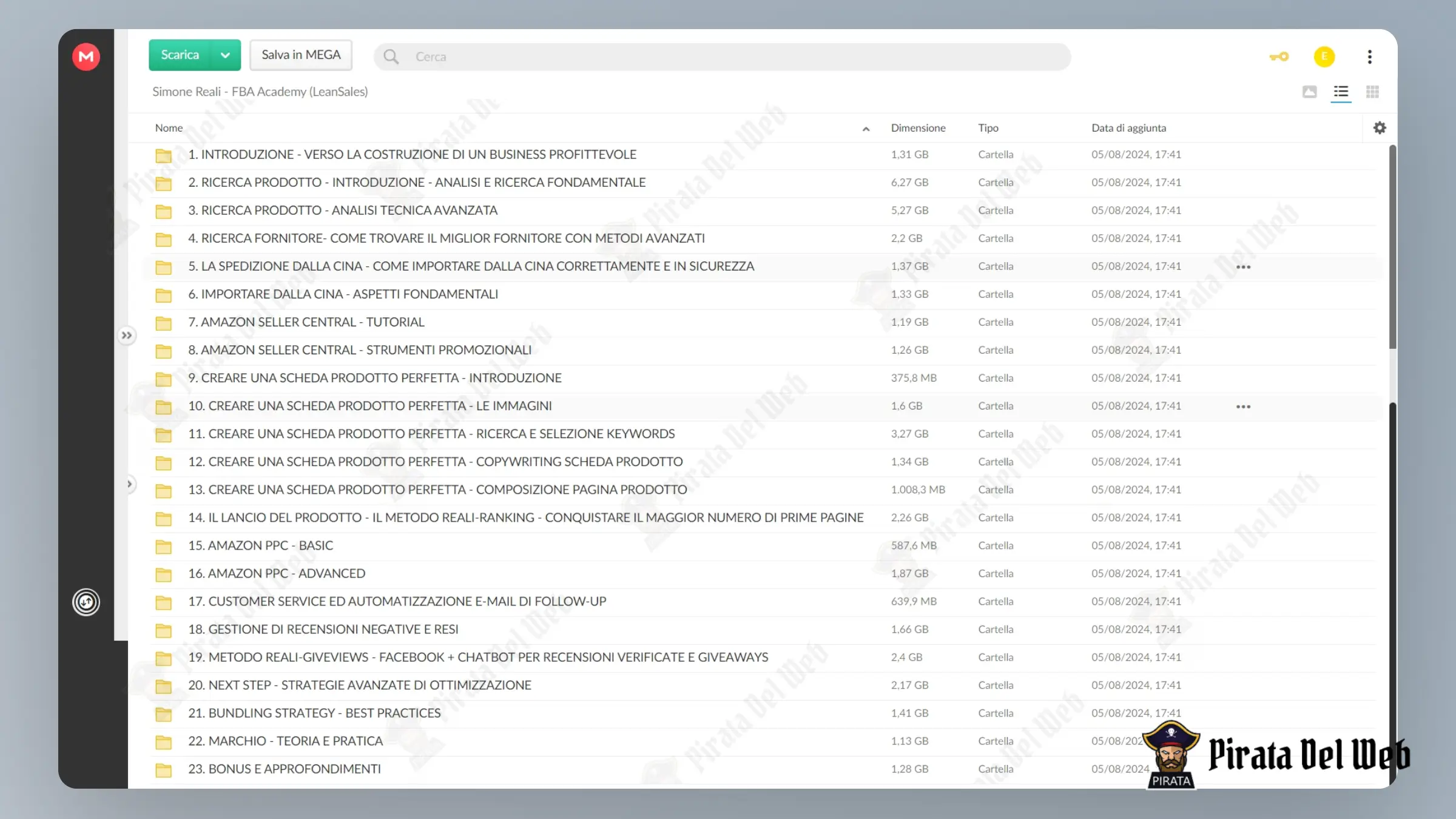Select the list view icon
1456x819 pixels.
tap(1341, 92)
